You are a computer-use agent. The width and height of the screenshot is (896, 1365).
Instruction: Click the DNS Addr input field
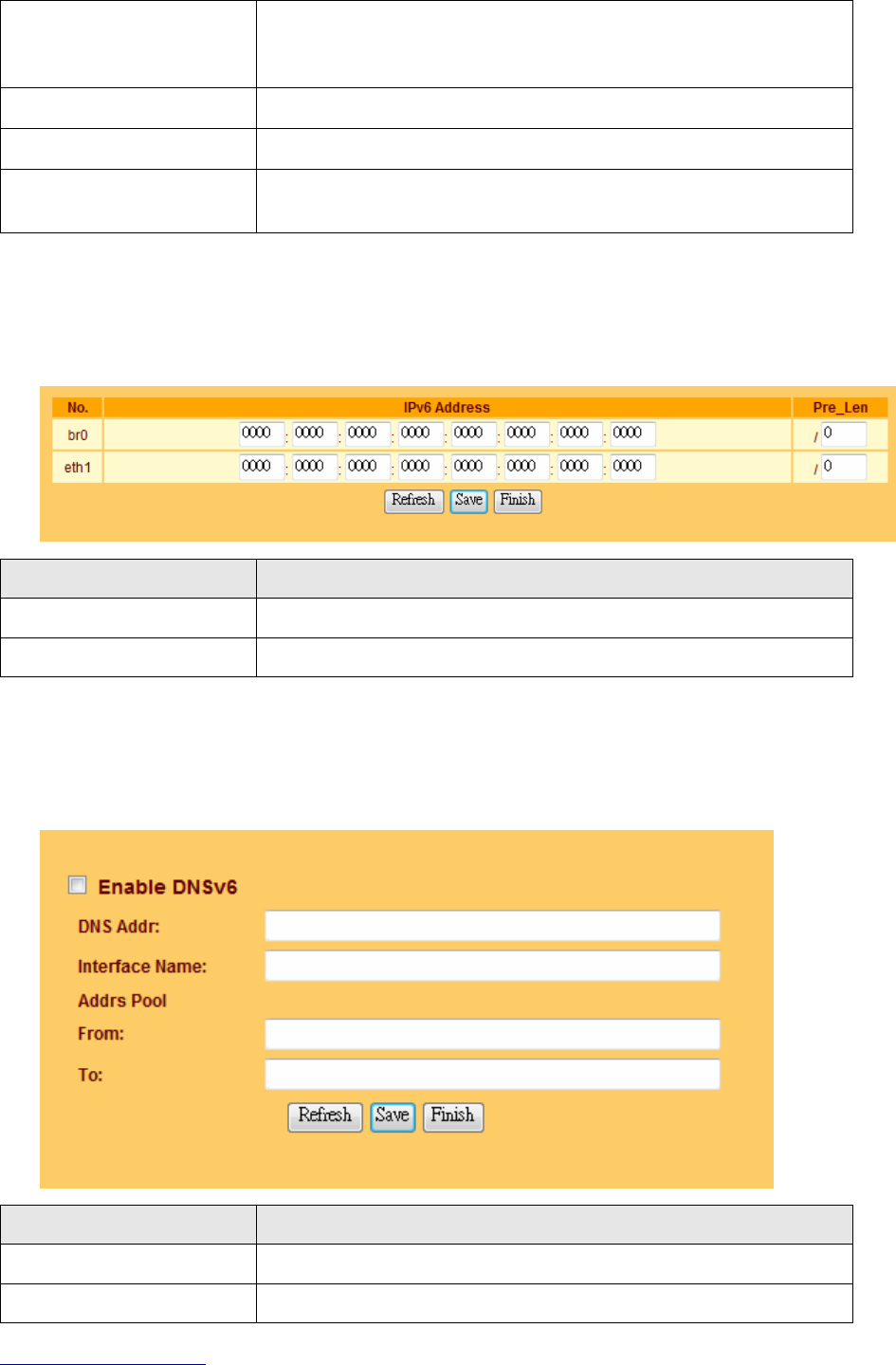point(492,926)
